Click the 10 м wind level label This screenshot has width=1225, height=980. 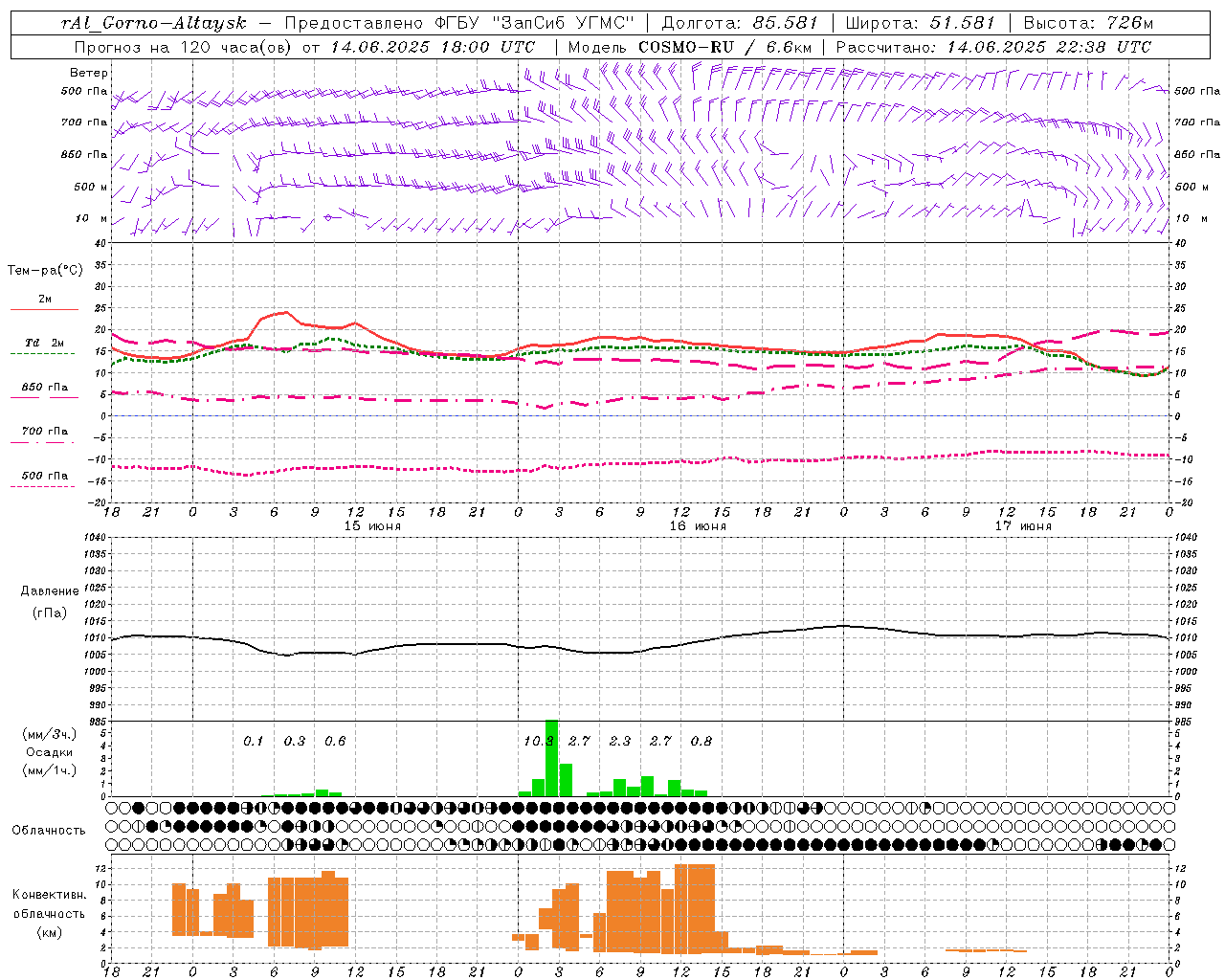pyautogui.click(x=92, y=218)
